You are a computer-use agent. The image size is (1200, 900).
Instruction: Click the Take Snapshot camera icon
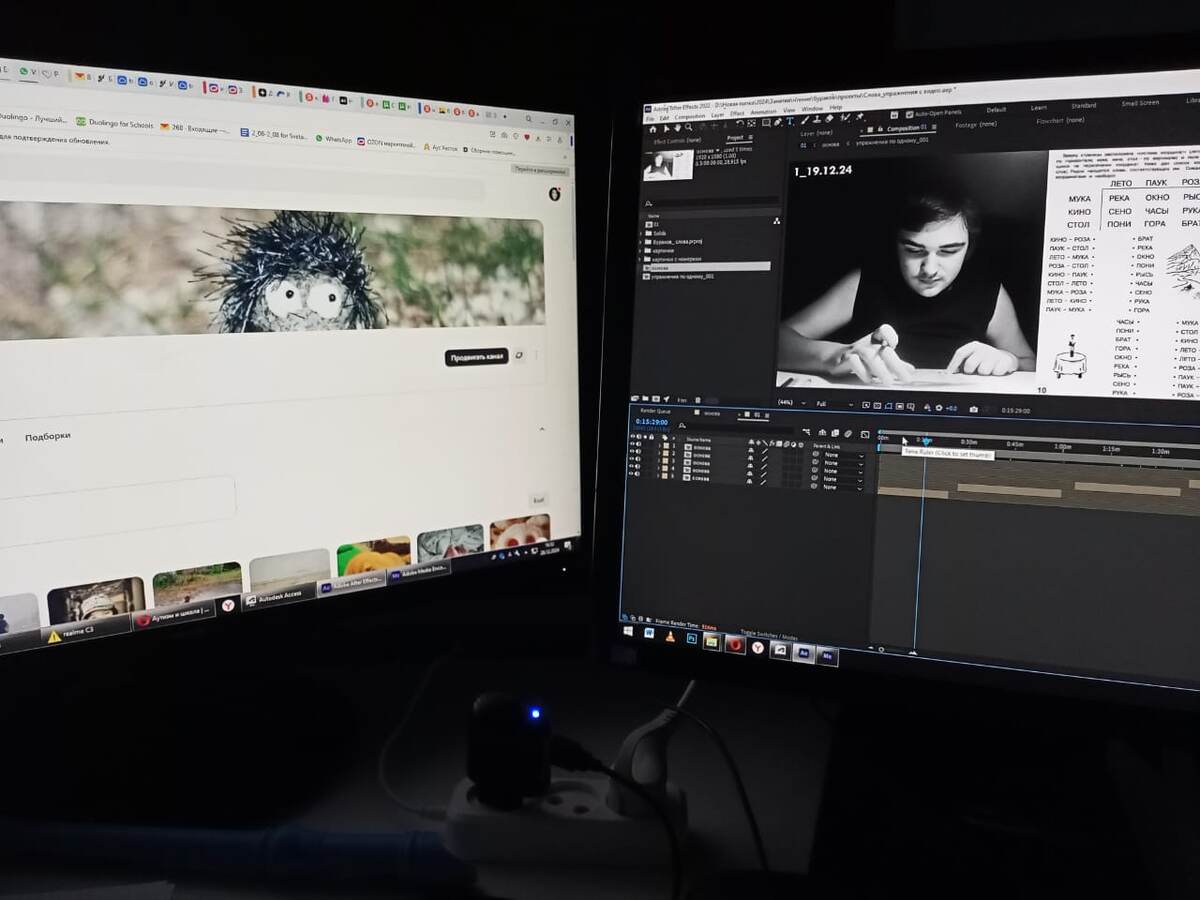point(973,408)
